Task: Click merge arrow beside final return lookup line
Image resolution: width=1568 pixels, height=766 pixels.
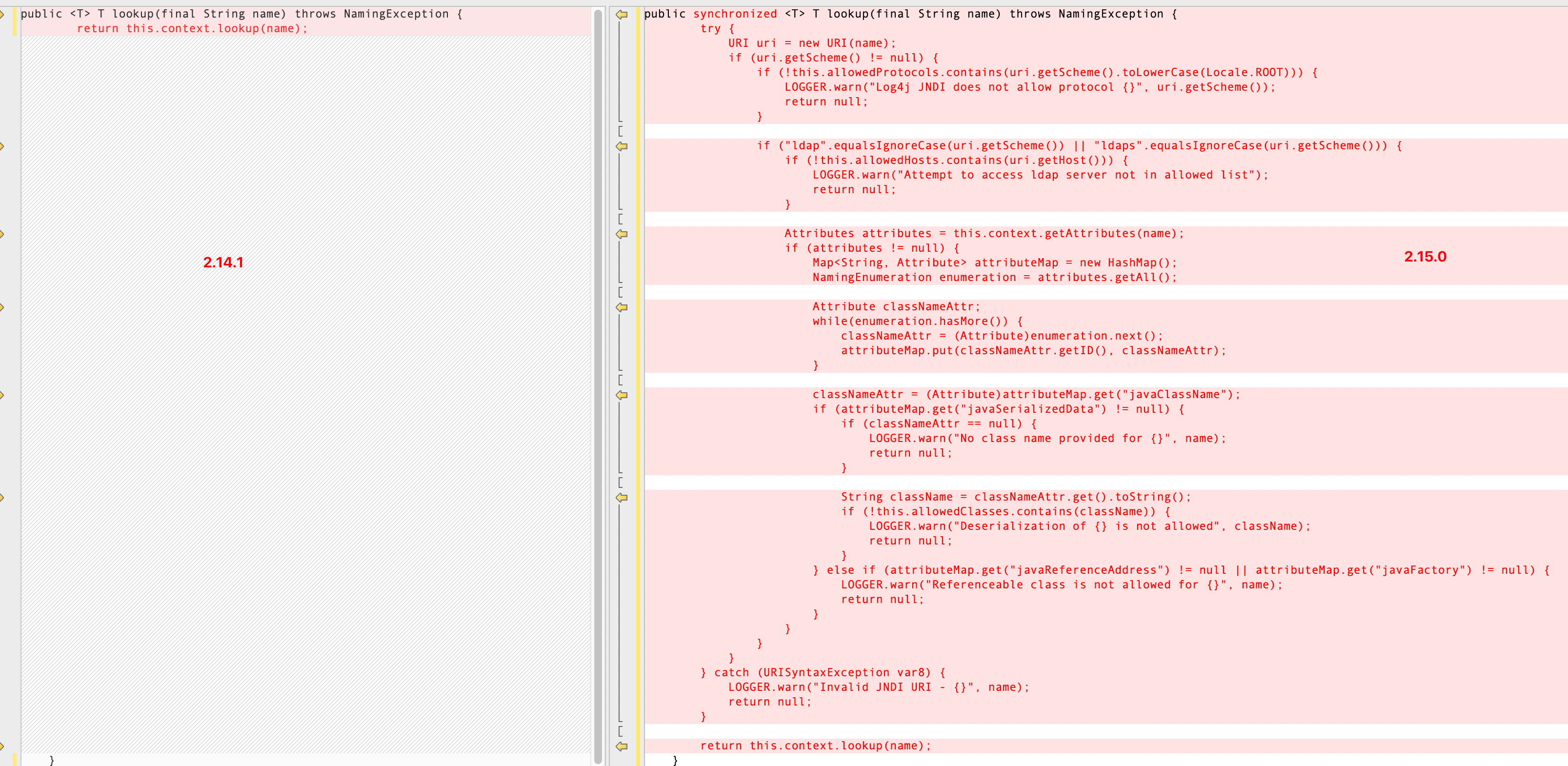Action: point(622,746)
